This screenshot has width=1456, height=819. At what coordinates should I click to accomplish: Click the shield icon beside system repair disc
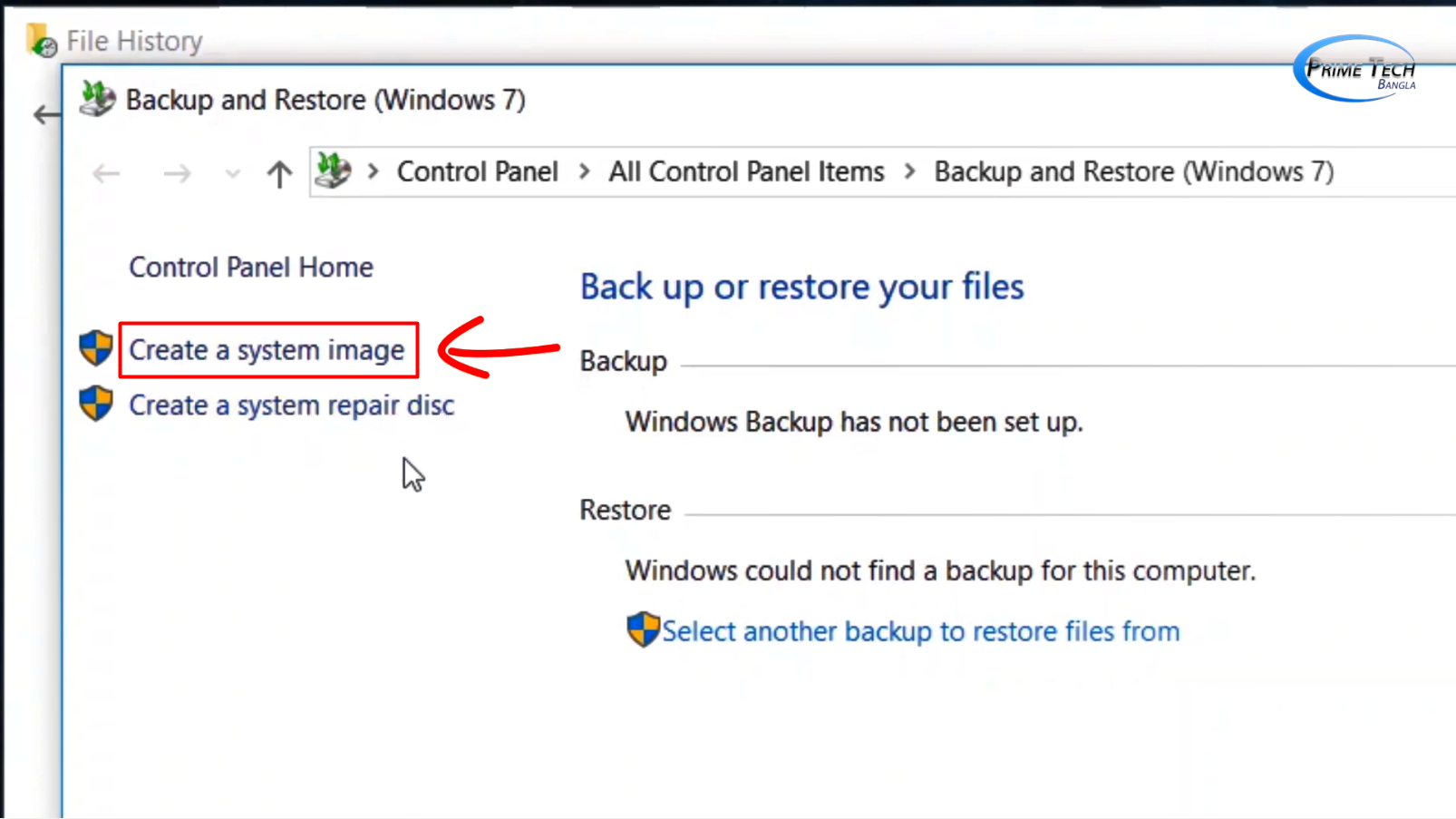pos(96,404)
